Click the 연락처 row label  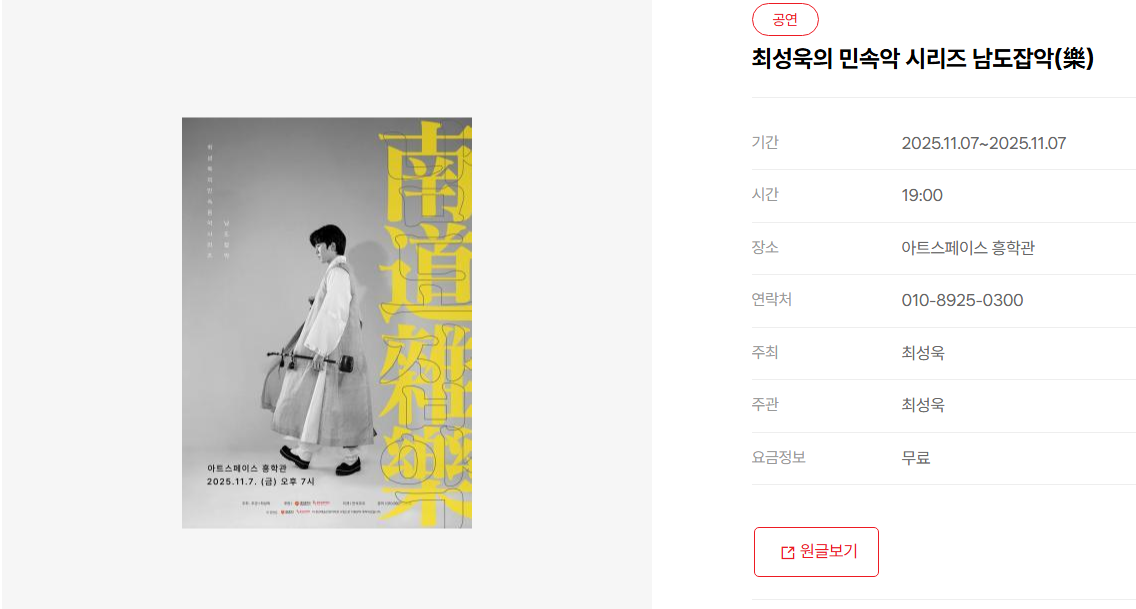[772, 300]
